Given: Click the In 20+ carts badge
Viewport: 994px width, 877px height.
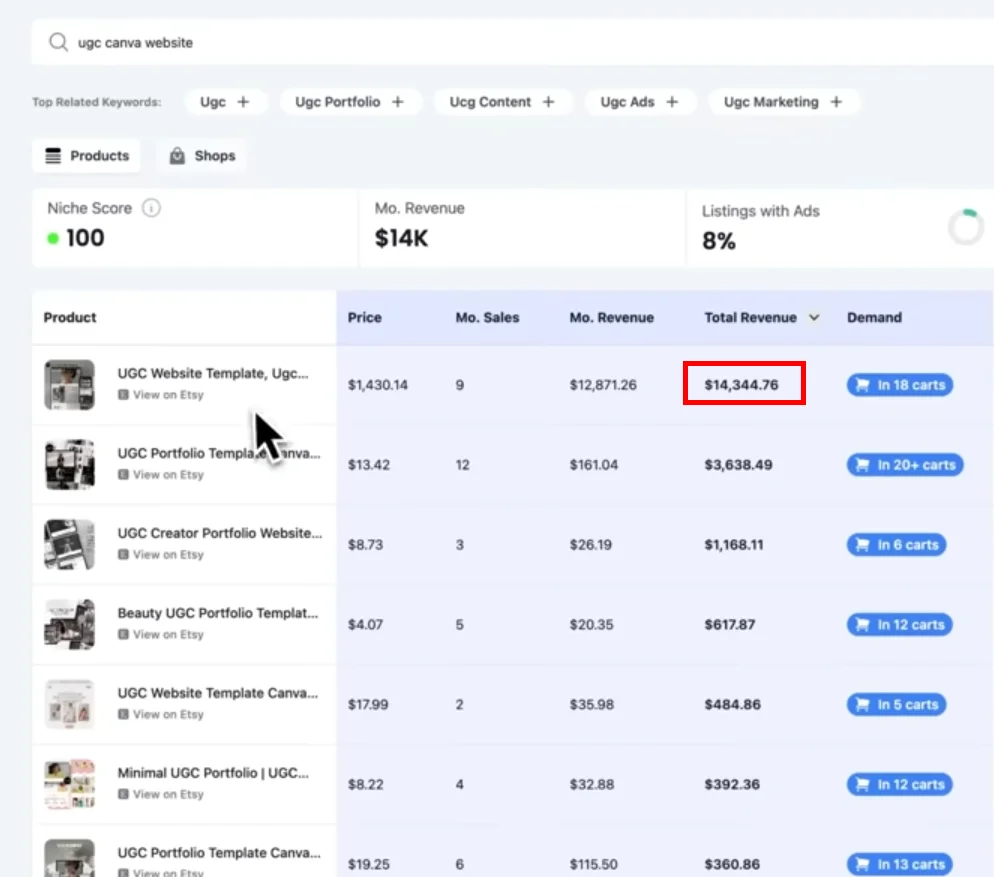Looking at the screenshot, I should pyautogui.click(x=905, y=465).
